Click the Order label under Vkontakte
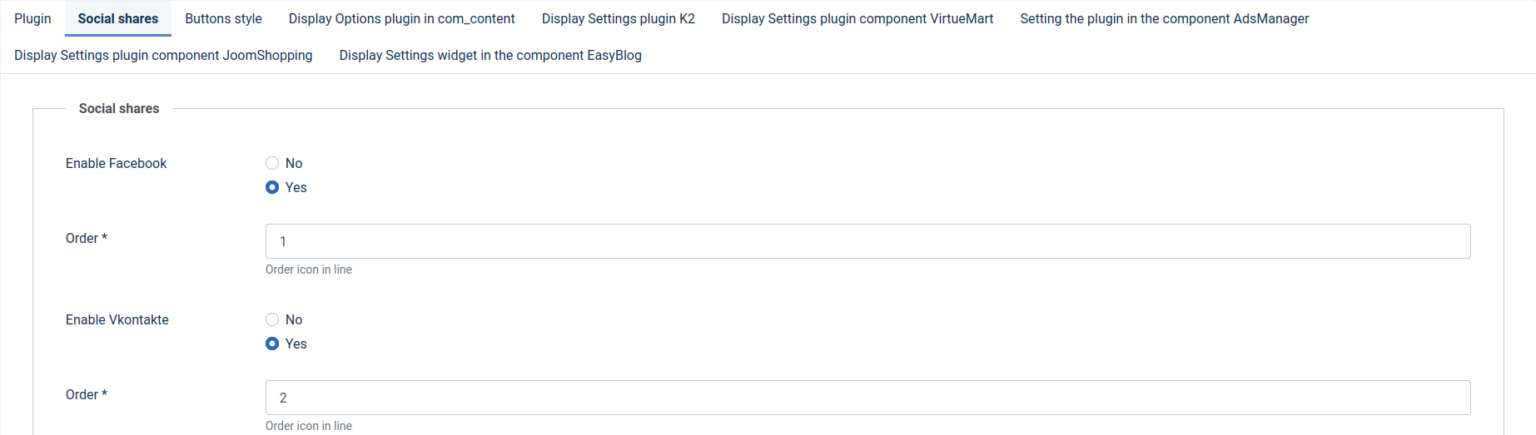This screenshot has height=435, width=1536. click(x=86, y=395)
